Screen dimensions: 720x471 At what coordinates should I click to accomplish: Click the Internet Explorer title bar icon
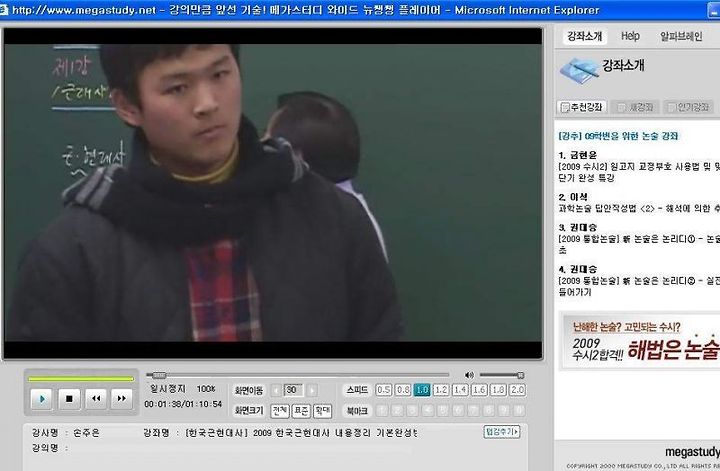point(4,10)
